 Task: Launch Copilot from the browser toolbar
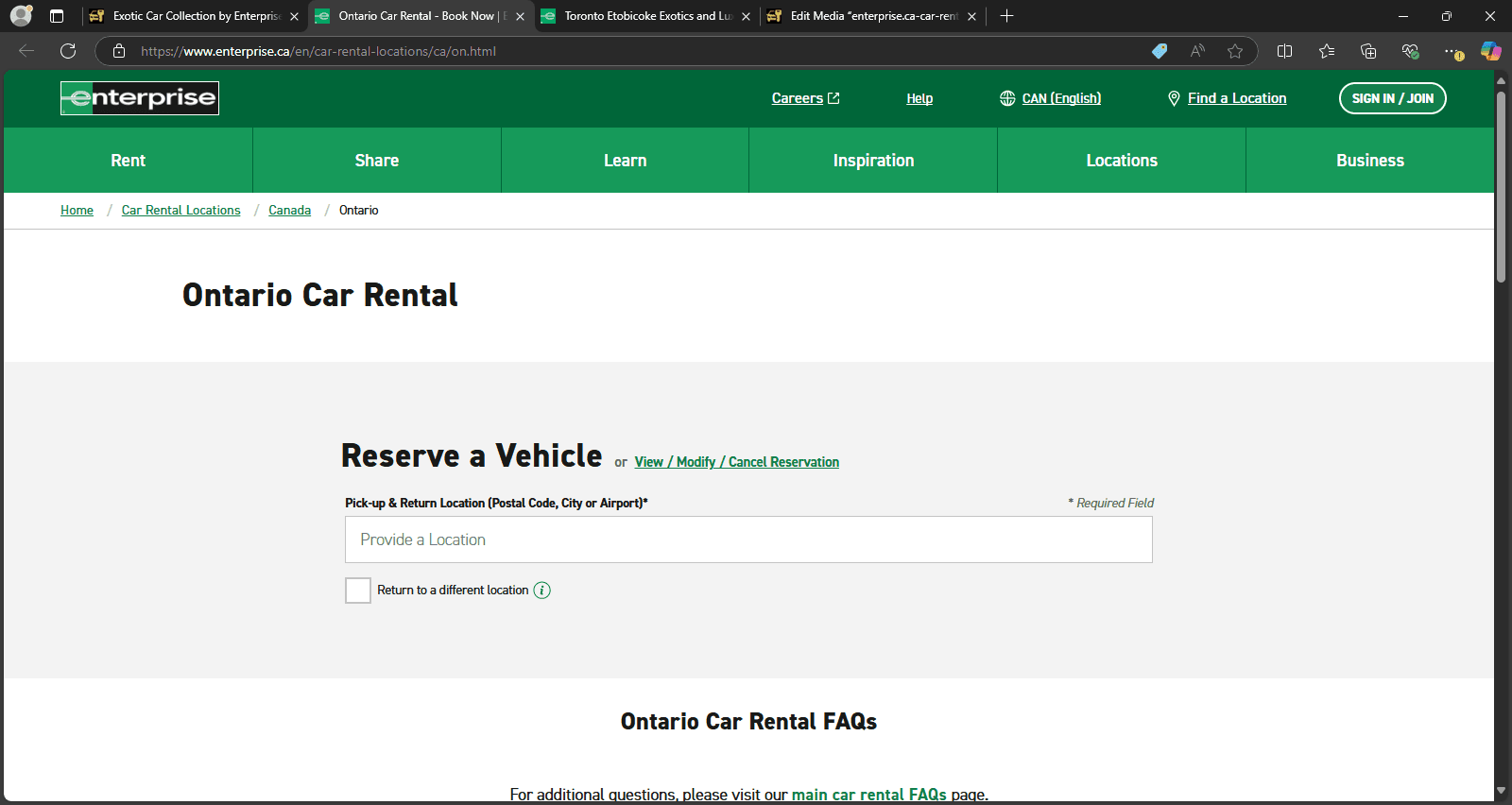[1490, 51]
